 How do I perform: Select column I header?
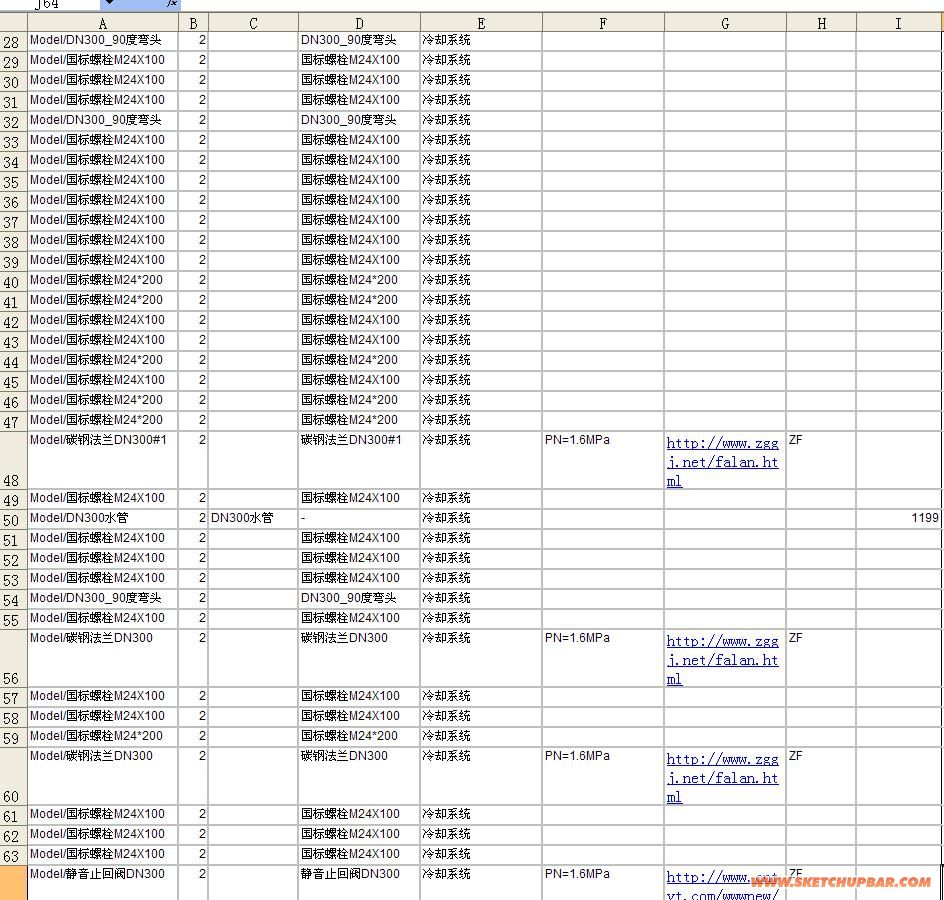(898, 23)
